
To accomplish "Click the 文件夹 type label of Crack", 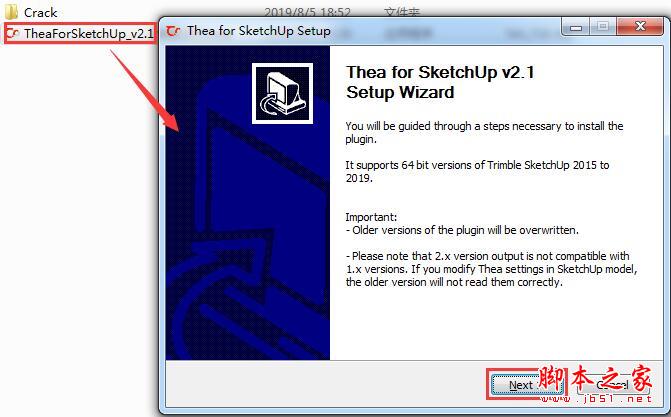I will pos(401,12).
